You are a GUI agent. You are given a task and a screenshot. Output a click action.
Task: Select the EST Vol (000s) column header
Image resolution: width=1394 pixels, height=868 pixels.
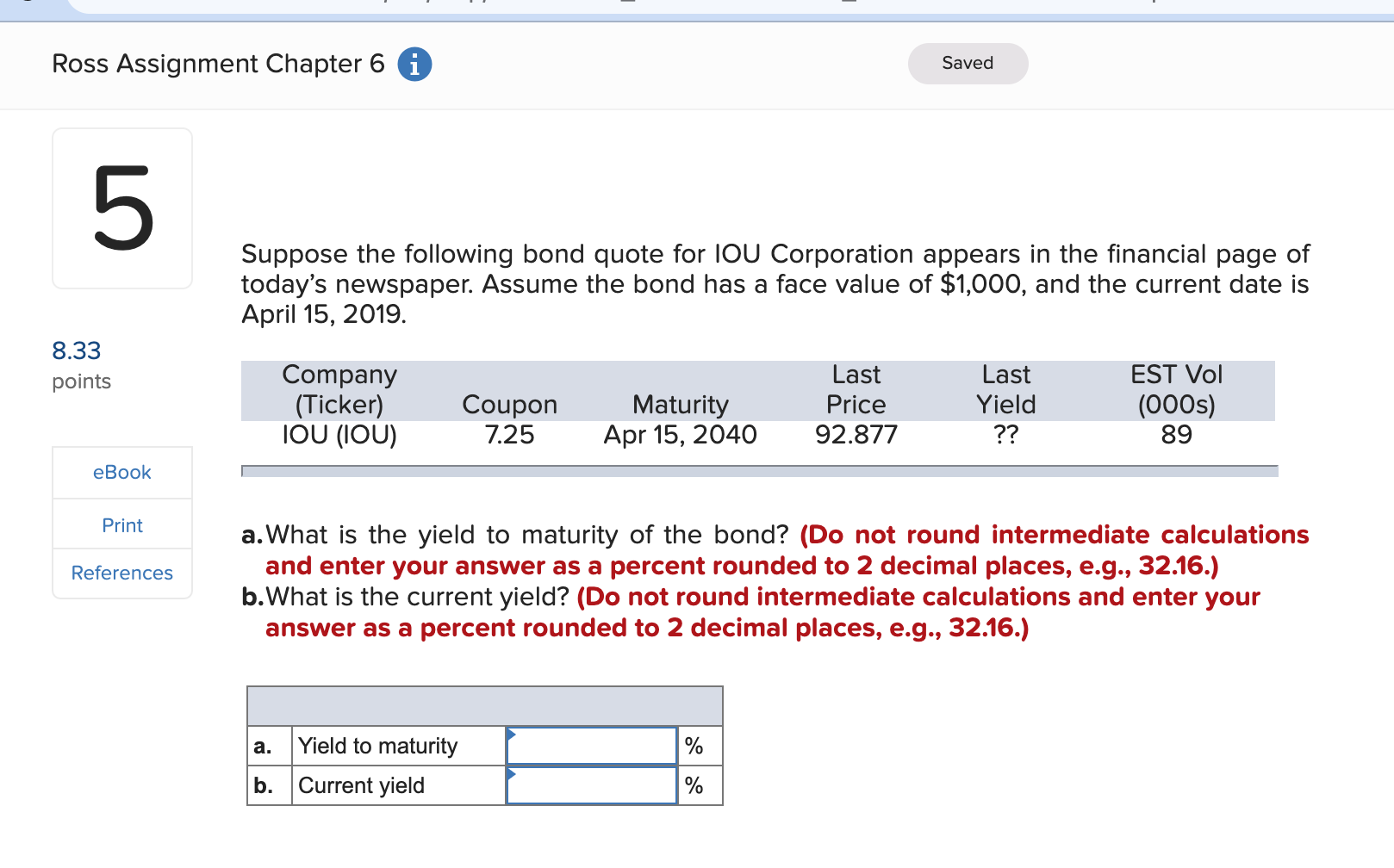pos(1176,389)
